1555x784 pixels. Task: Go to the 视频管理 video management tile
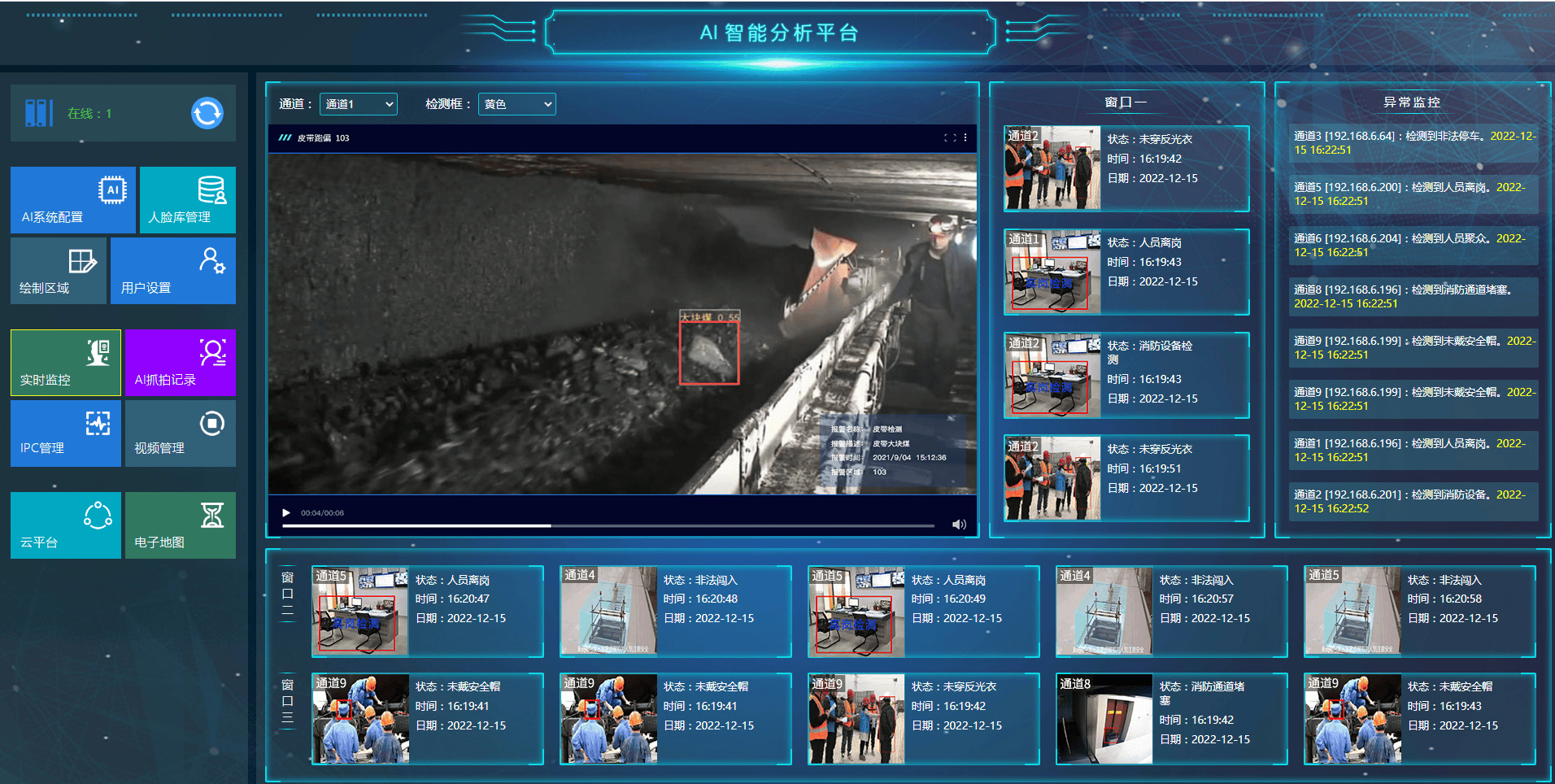[x=180, y=433]
